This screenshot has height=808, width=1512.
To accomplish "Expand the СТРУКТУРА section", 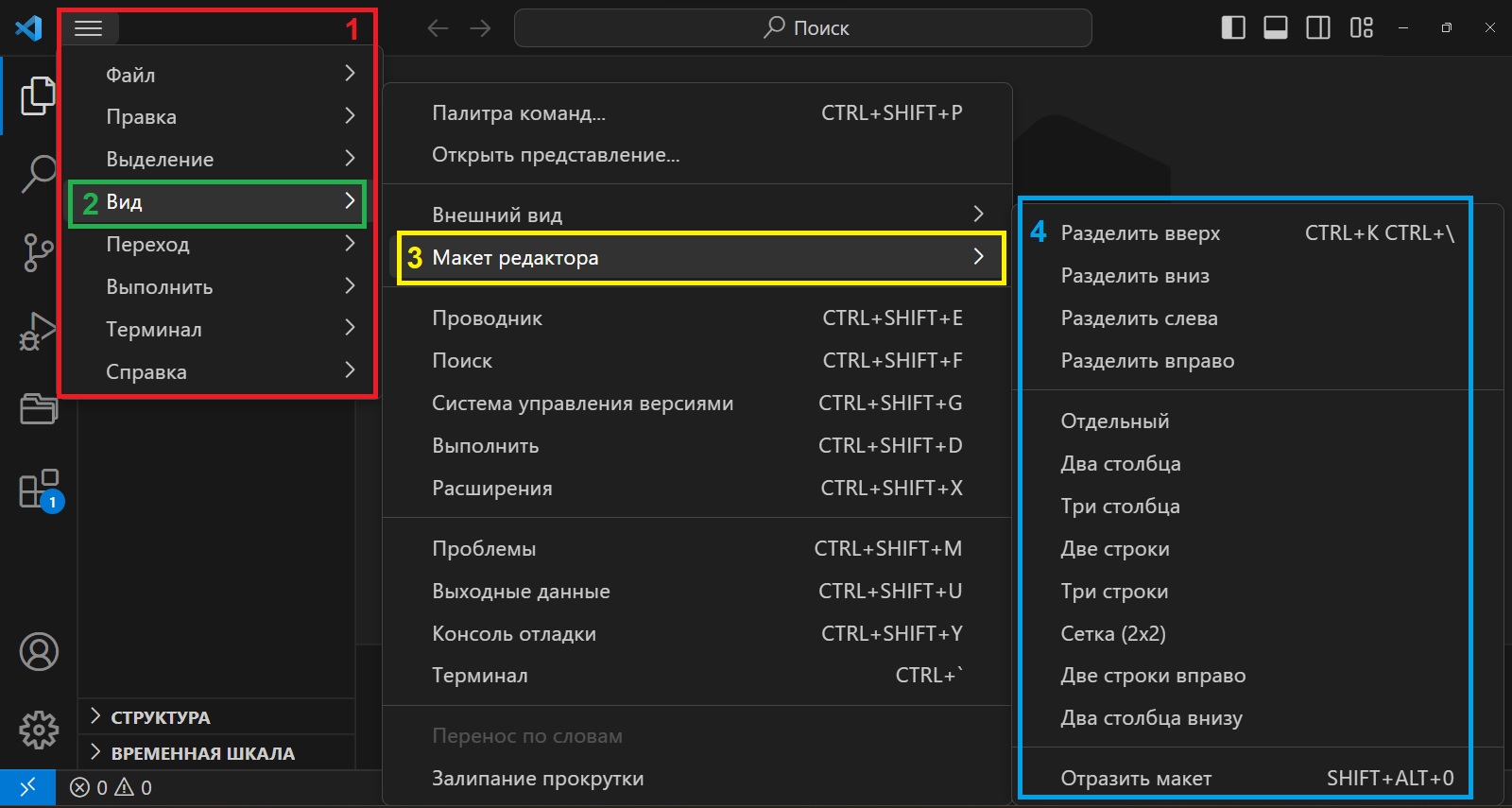I will coord(216,716).
